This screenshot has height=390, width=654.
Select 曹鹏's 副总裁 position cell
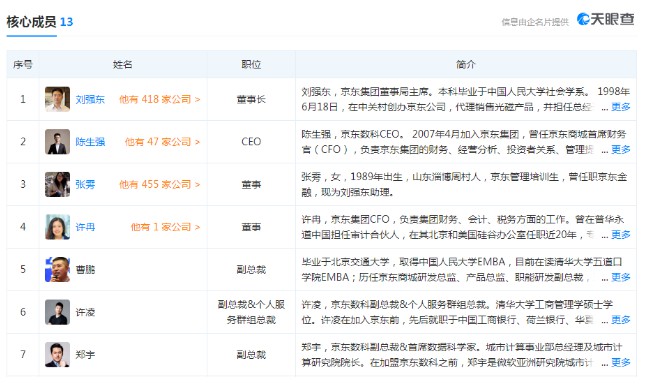coord(251,269)
